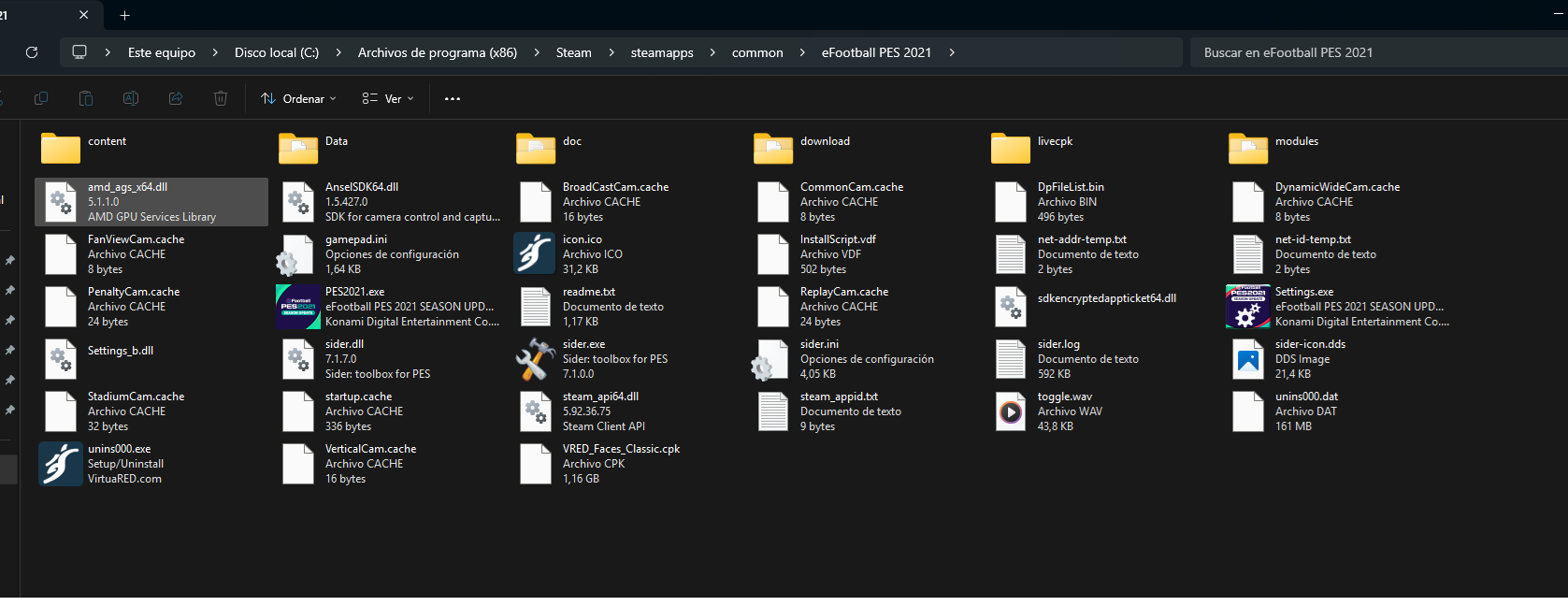Select the amd_ags_x64.dll file icon
This screenshot has width=1568, height=606.
(x=61, y=202)
